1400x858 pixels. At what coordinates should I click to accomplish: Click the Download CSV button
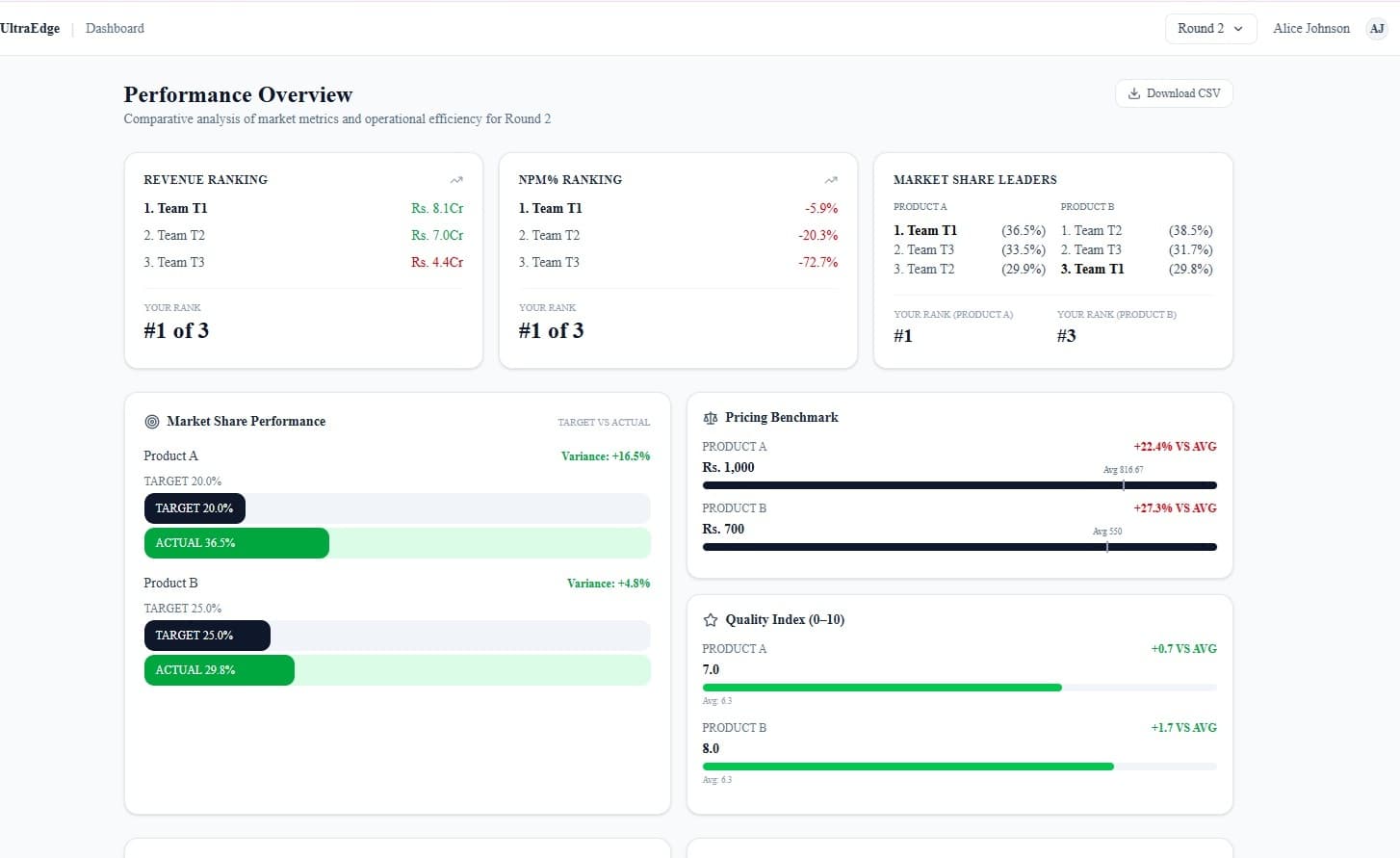coord(1174,93)
